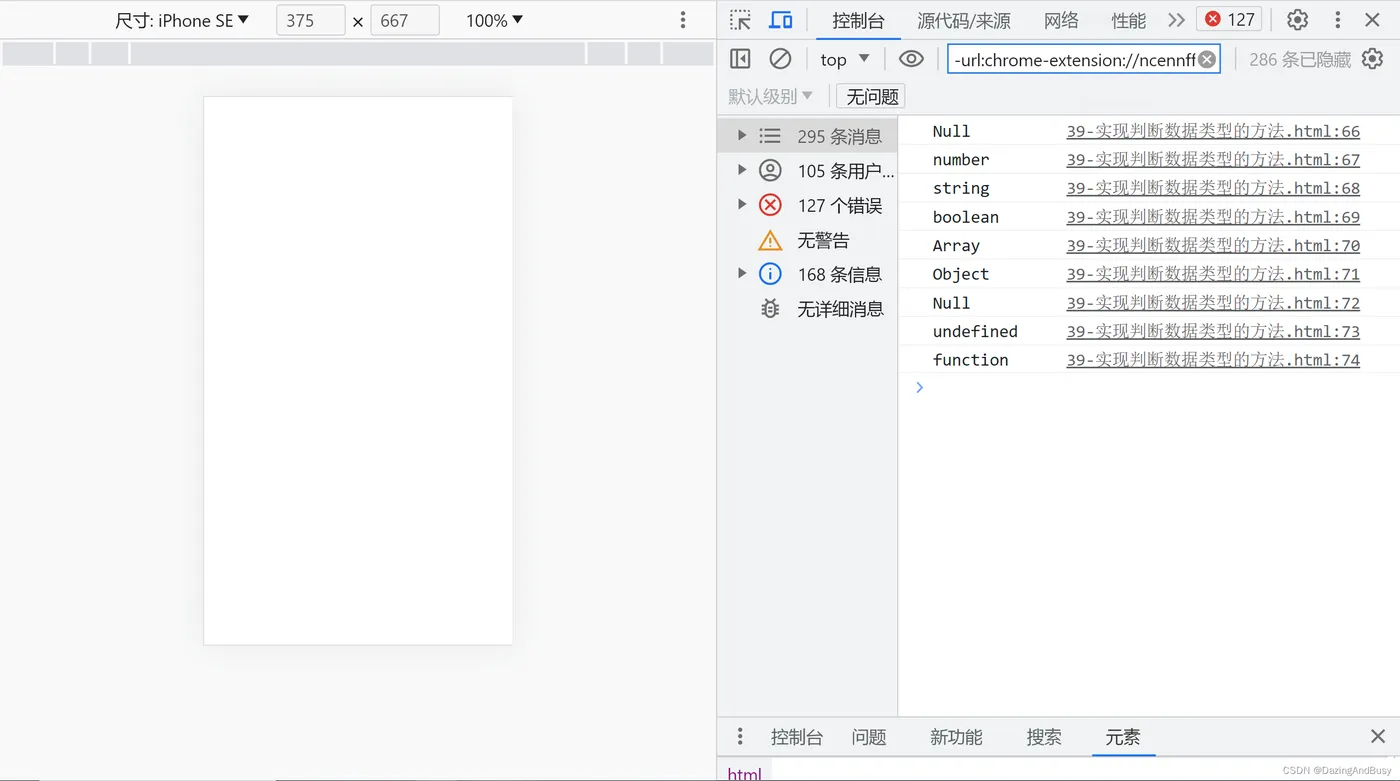This screenshot has width=1400, height=781.
Task: Click the user messages person icon
Action: [x=770, y=170]
